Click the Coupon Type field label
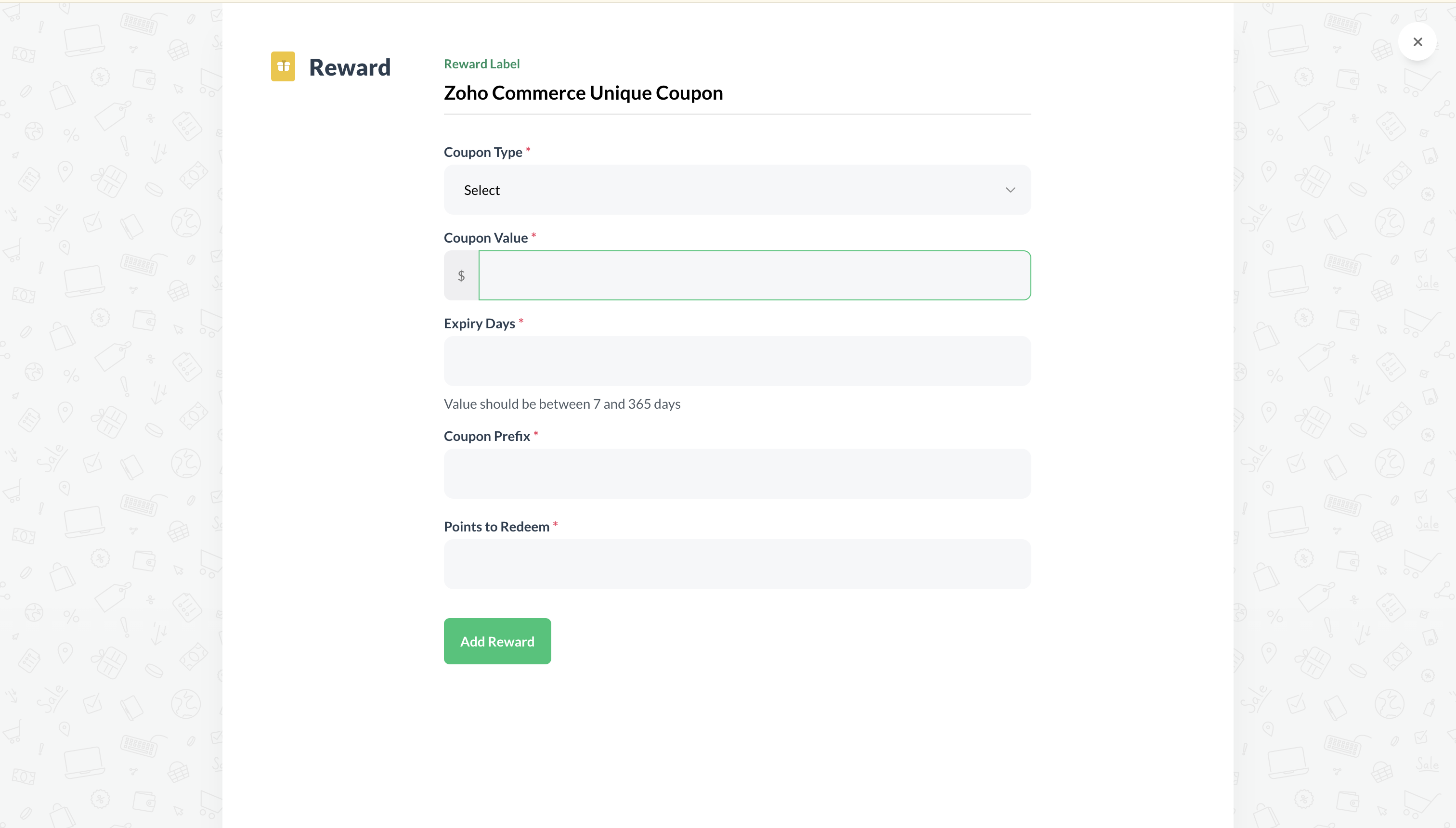Image resolution: width=1456 pixels, height=828 pixels. pos(482,153)
